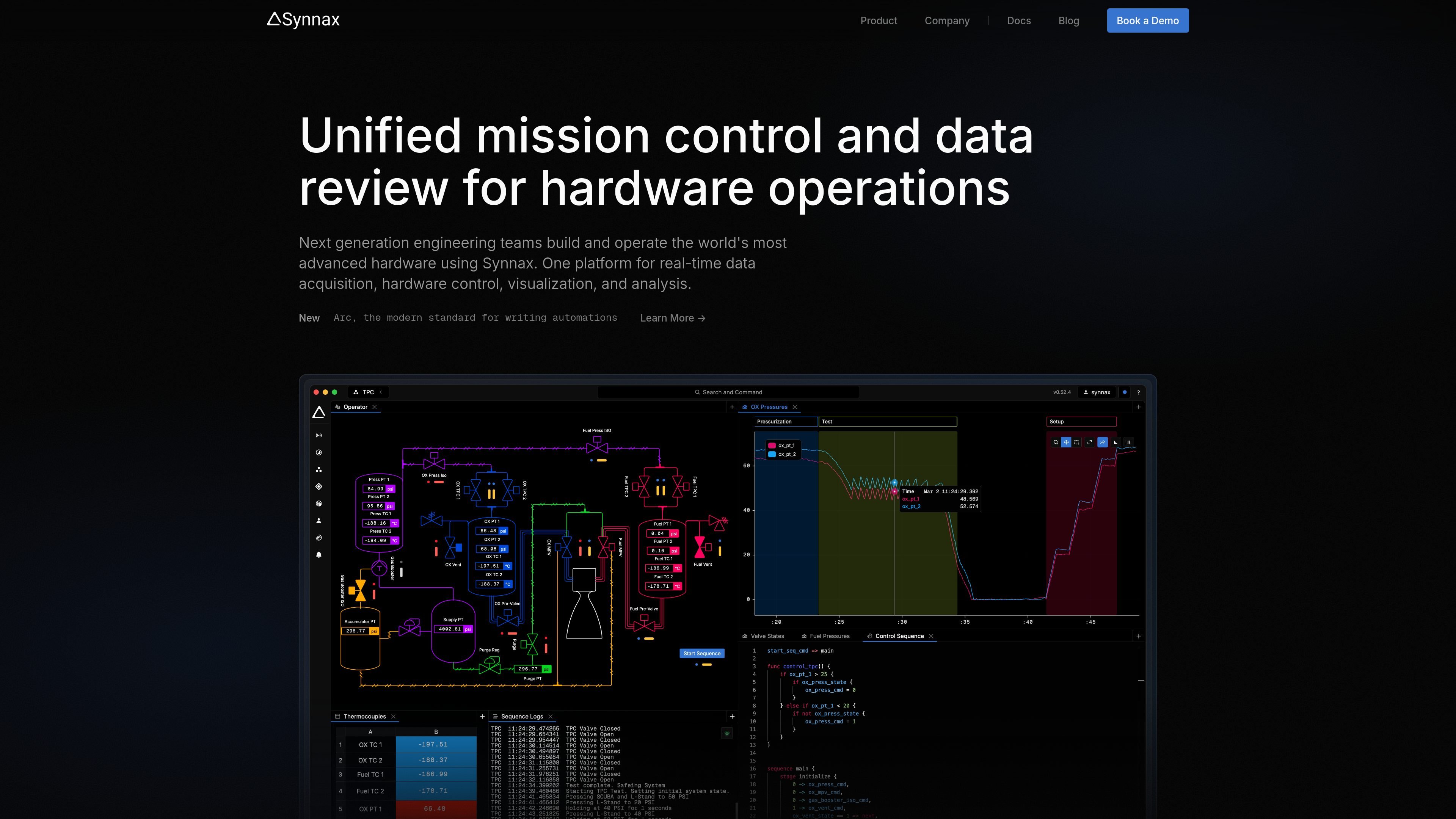Open the bell notifications icon in sidebar
The height and width of the screenshot is (819, 1456).
319,554
